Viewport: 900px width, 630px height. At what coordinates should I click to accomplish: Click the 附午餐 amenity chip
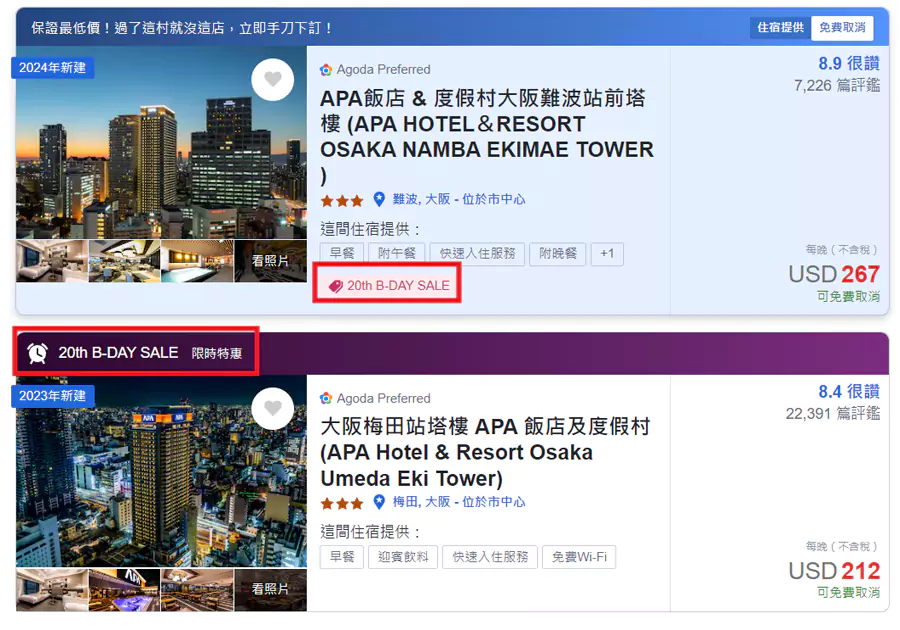coord(397,254)
